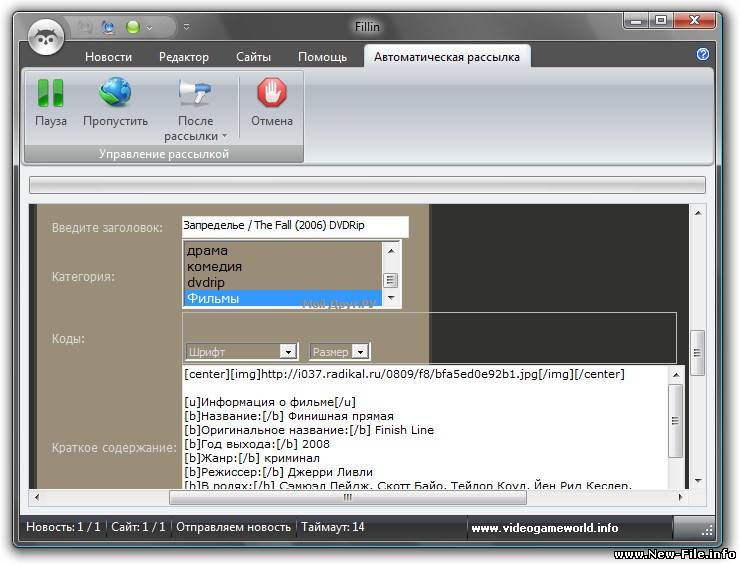
Task: Click the После рассылки megaphone icon
Action: pyautogui.click(x=196, y=94)
